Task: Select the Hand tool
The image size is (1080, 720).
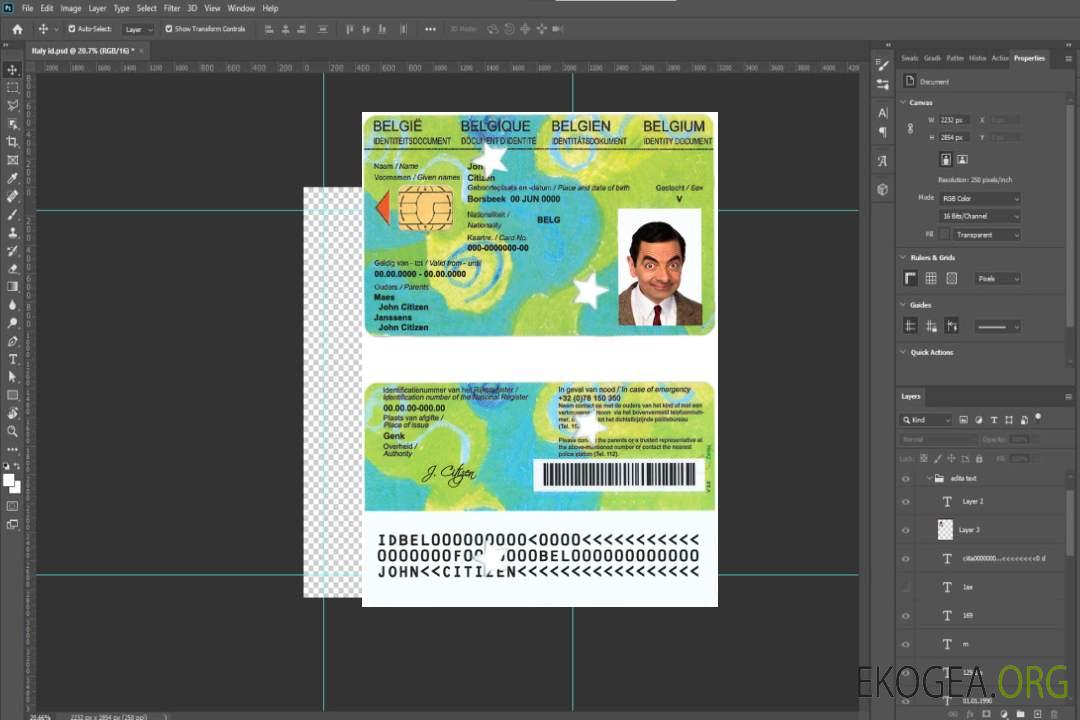Action: (x=12, y=413)
